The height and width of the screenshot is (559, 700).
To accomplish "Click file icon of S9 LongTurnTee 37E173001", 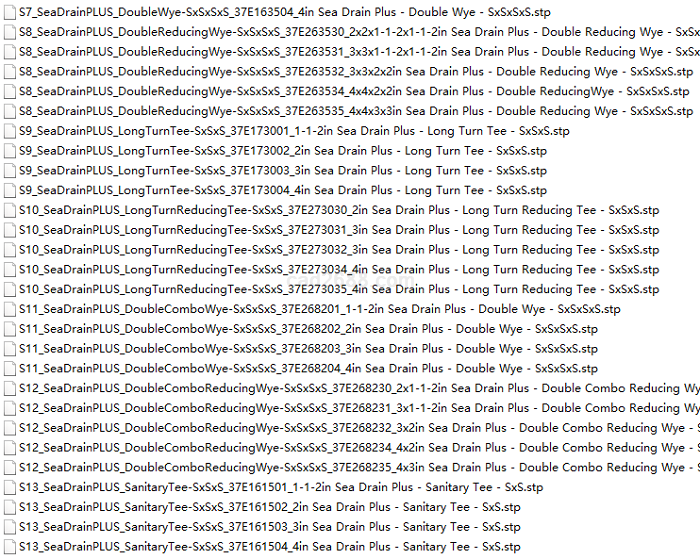I will [x=10, y=131].
